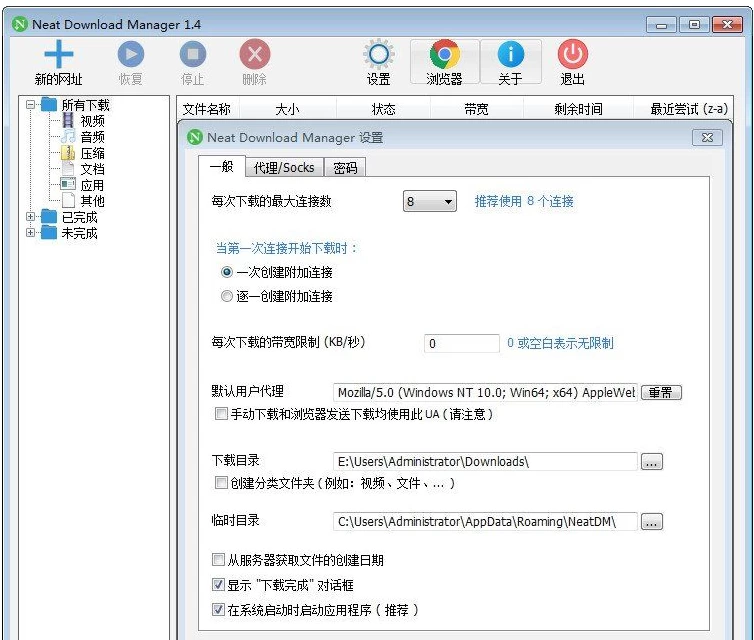Viewport: 754px width, 640px height.
Task: Enable 创建分类文件夹 checkbox
Action: tap(221, 483)
